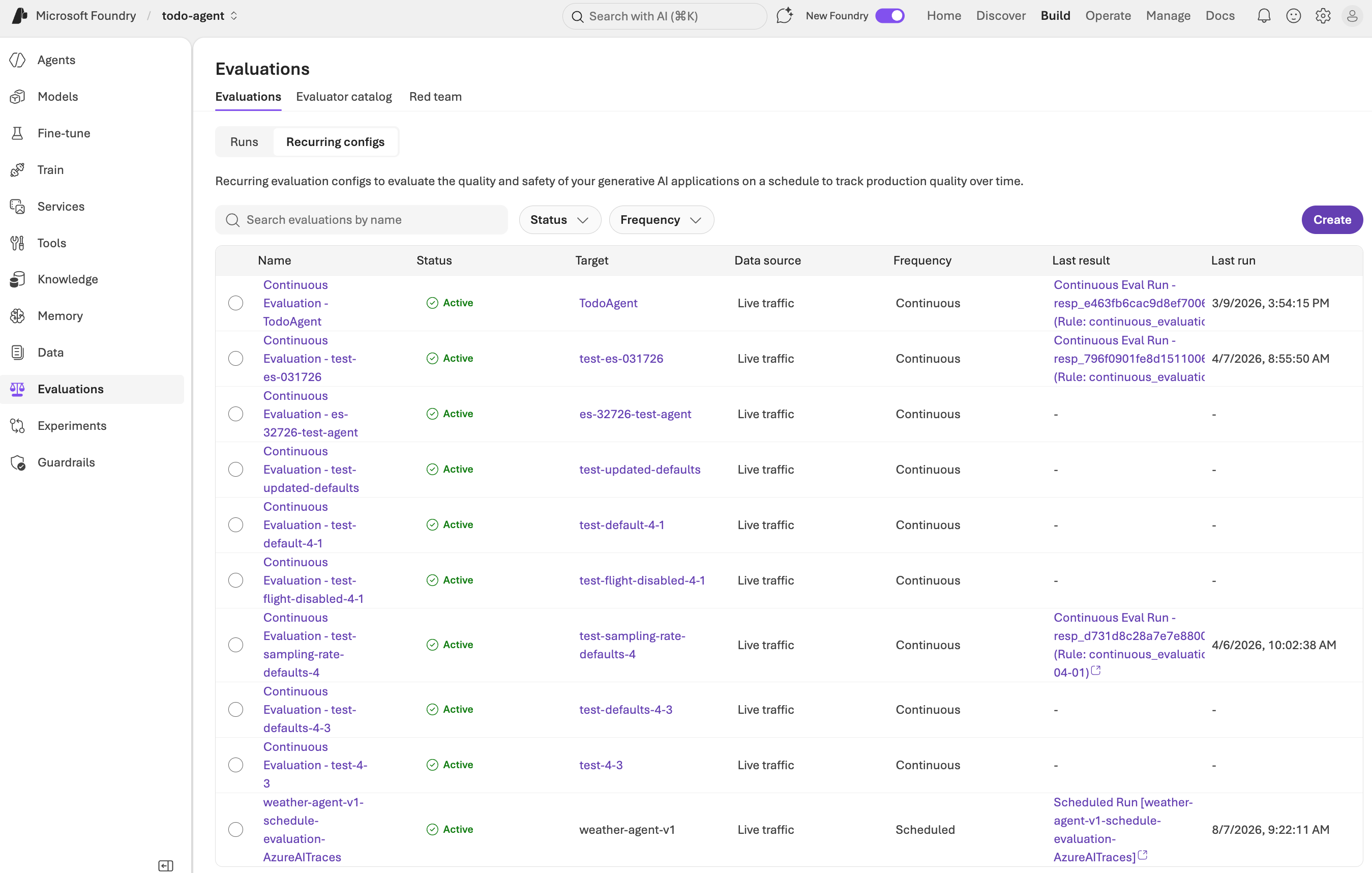Select the Tools sidebar icon
Image resolution: width=1372 pixels, height=873 pixels.
pyautogui.click(x=18, y=243)
